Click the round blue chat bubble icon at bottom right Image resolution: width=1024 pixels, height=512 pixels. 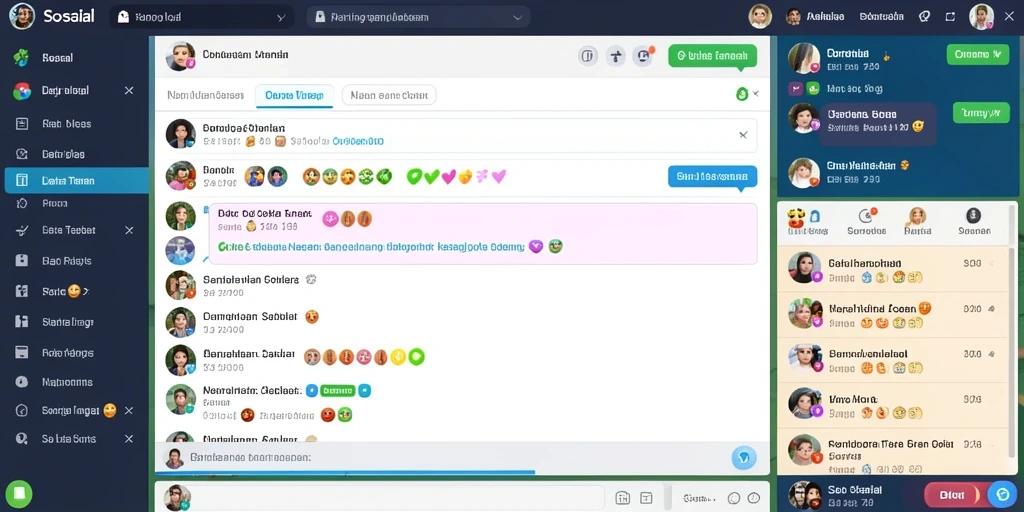(x=1002, y=494)
